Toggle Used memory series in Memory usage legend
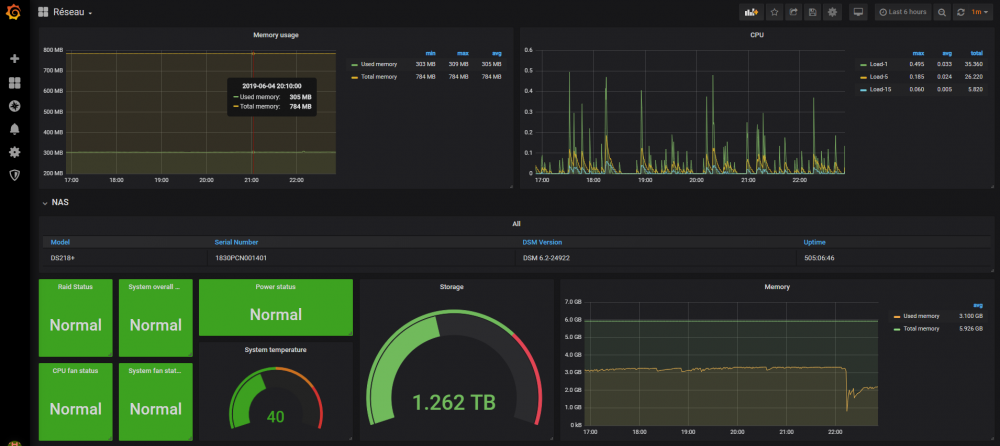1000x446 pixels. pyautogui.click(x=379, y=64)
